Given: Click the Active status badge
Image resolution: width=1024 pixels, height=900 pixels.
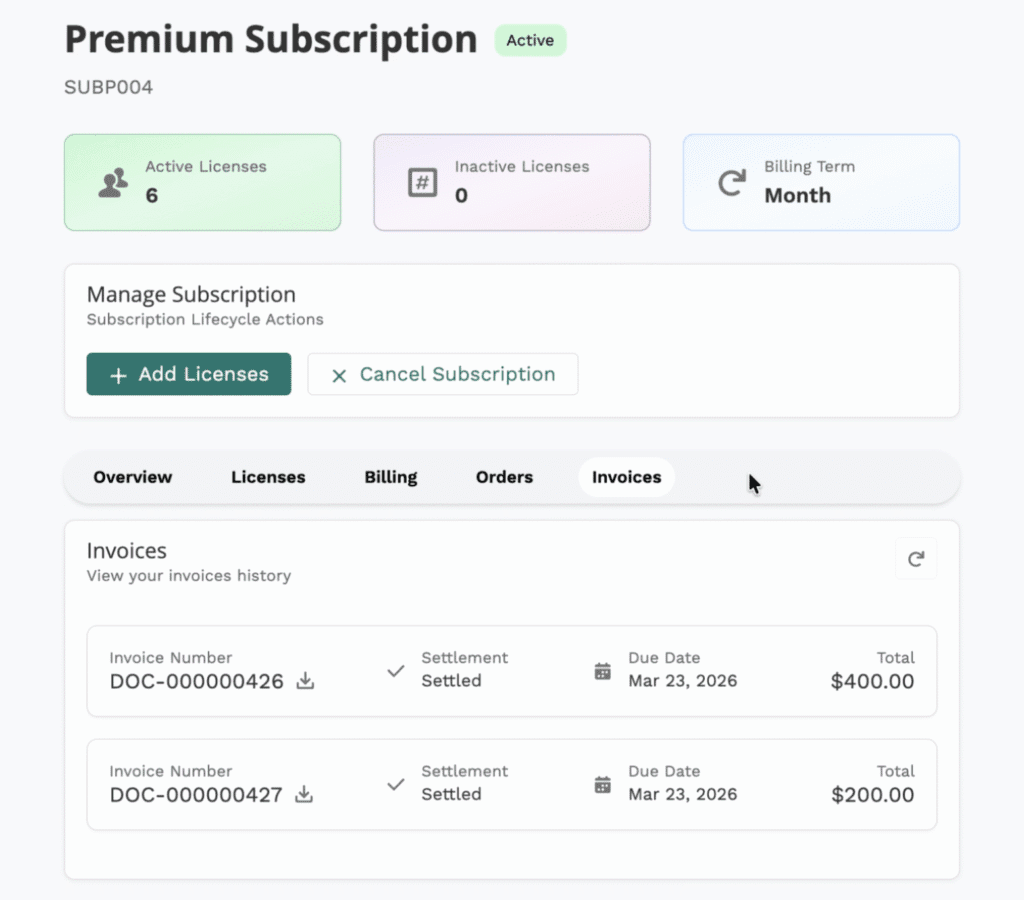Looking at the screenshot, I should [530, 41].
